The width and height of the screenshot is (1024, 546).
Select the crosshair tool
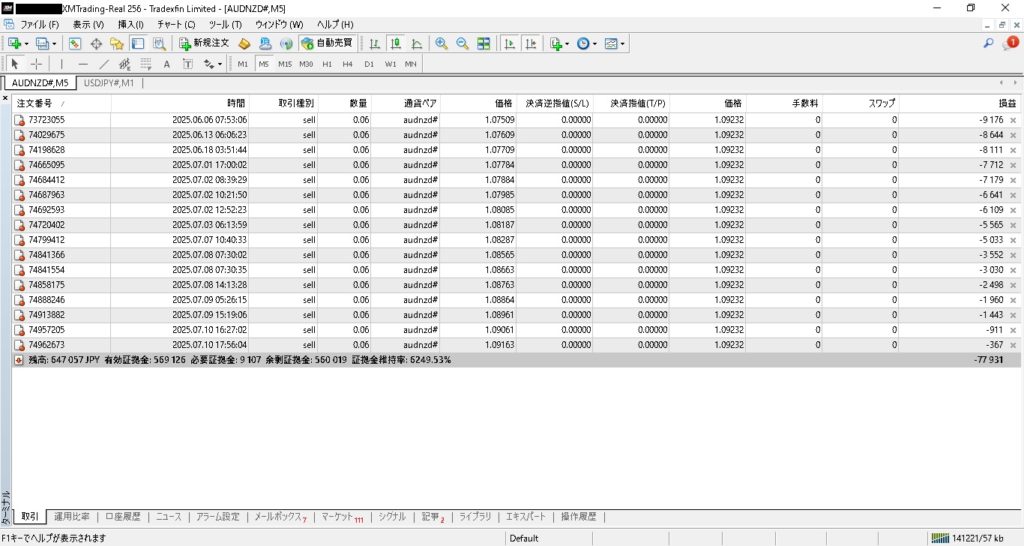coord(36,64)
